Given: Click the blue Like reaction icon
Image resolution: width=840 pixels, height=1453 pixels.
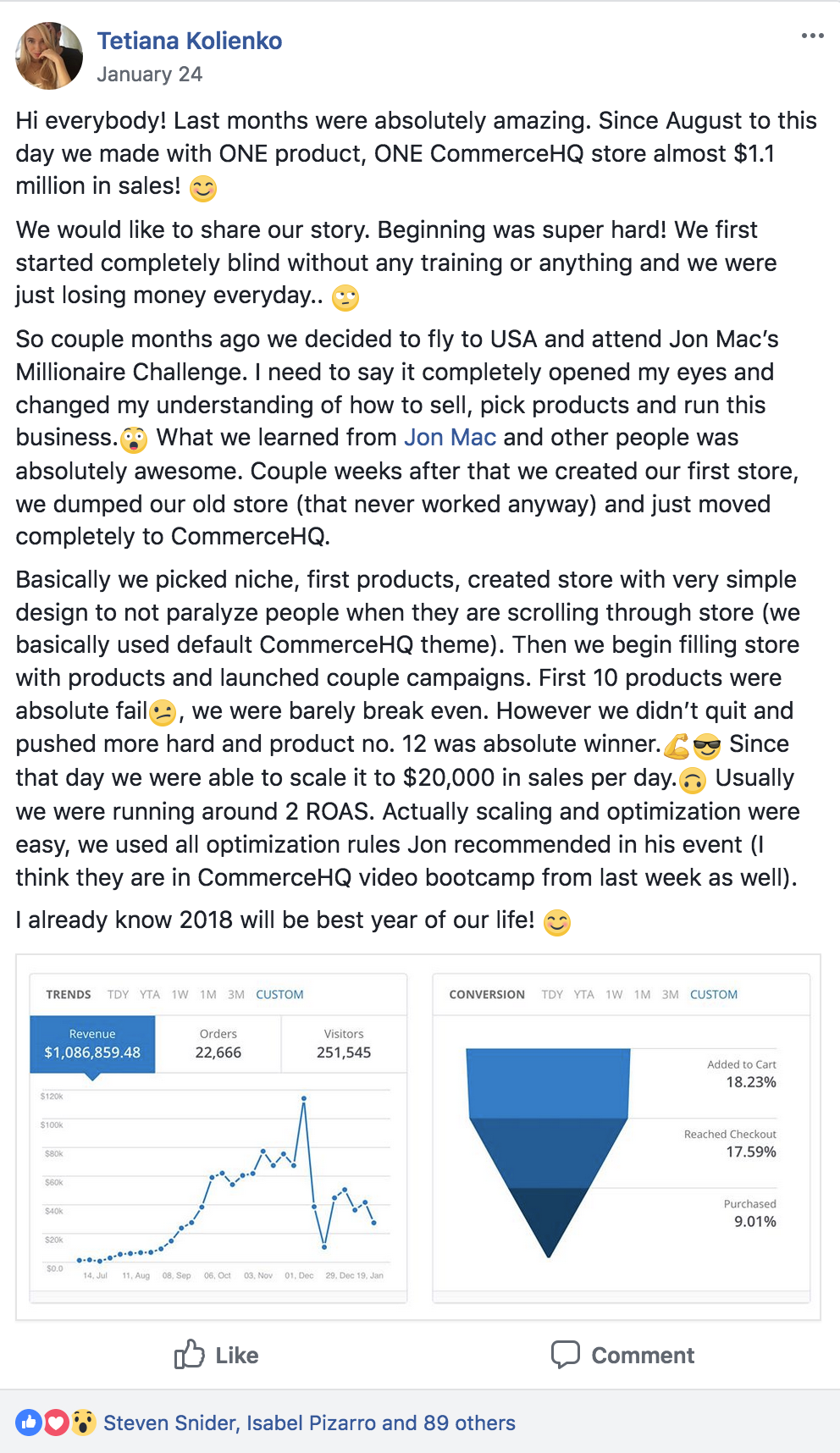Looking at the screenshot, I should [29, 1423].
